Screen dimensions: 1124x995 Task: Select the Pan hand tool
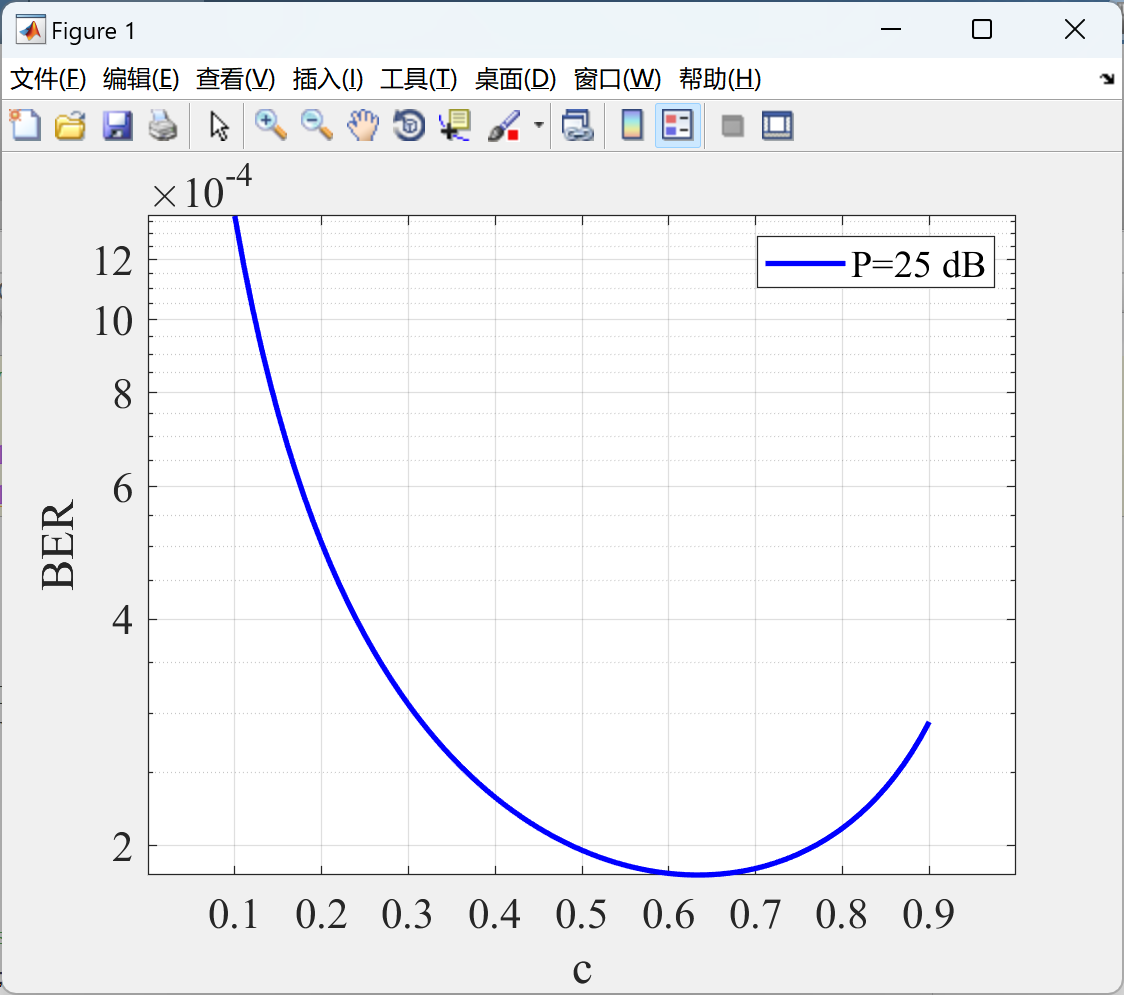click(363, 126)
